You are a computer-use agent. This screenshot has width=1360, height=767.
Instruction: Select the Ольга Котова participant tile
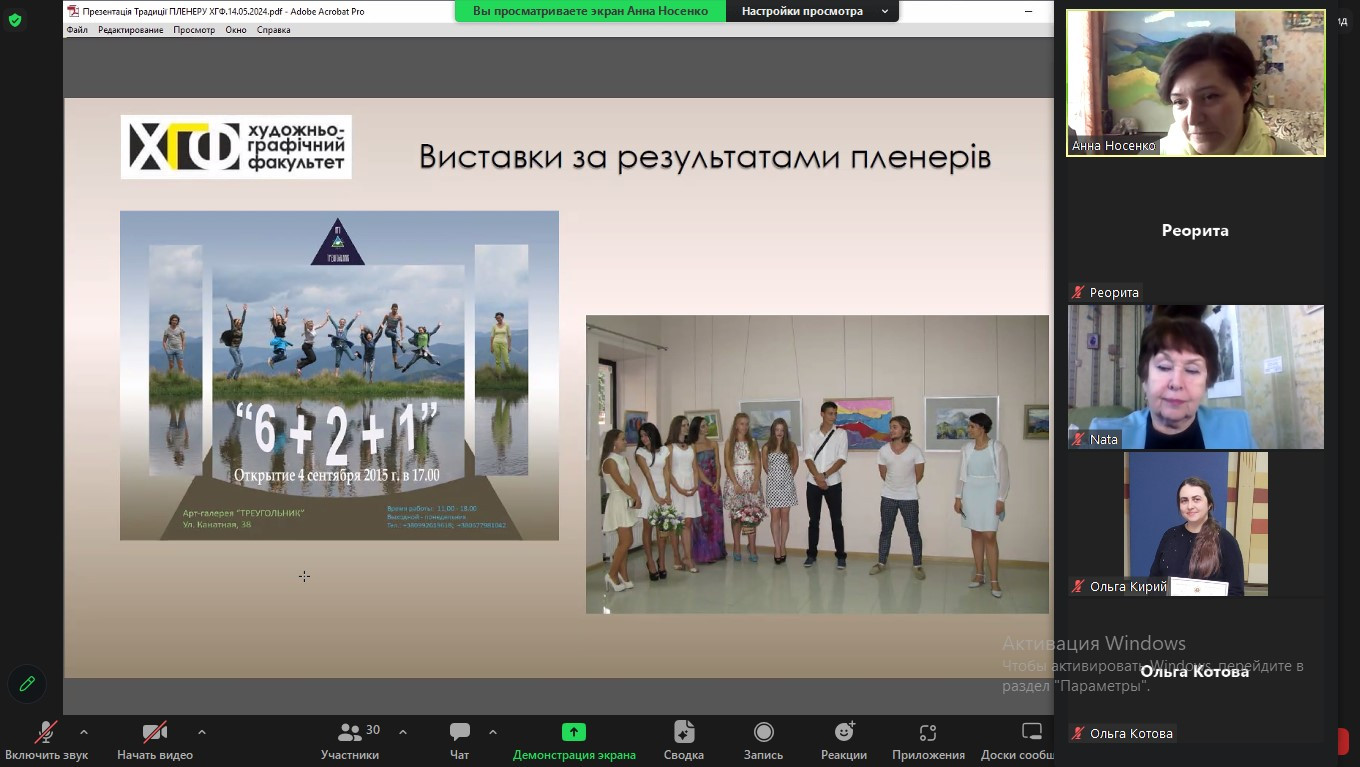pos(1196,672)
